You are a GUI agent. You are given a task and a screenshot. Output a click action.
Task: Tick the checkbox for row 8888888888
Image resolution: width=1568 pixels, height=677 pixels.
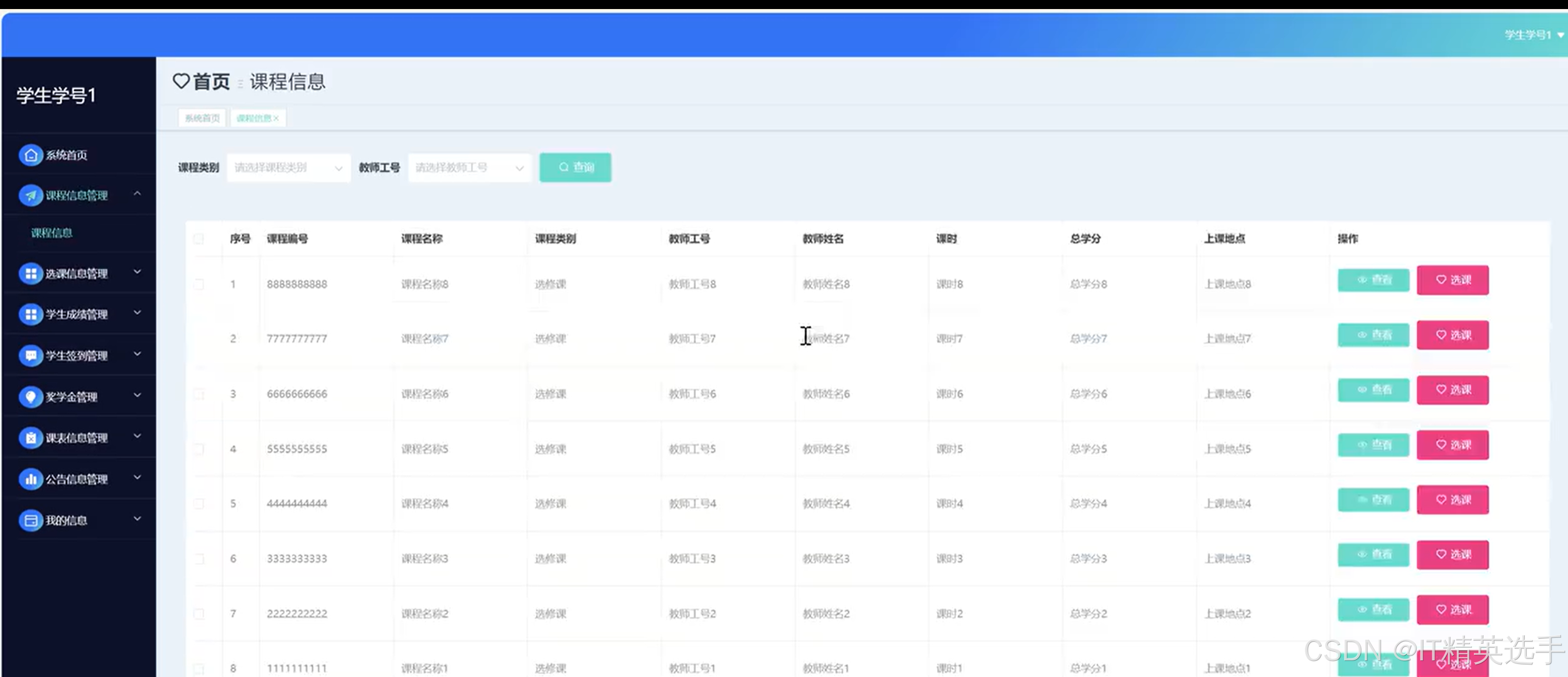coord(199,284)
